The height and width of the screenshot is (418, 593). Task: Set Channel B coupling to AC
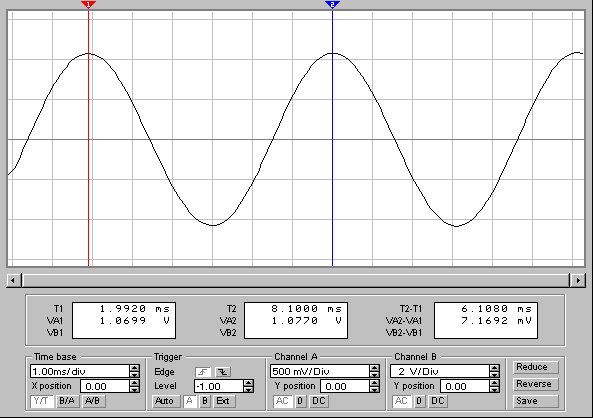point(401,401)
